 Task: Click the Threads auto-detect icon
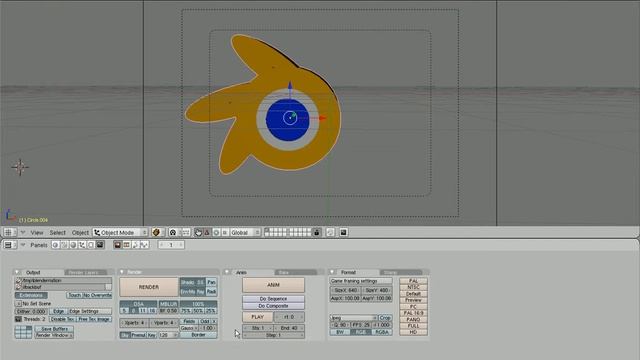(x=18, y=319)
